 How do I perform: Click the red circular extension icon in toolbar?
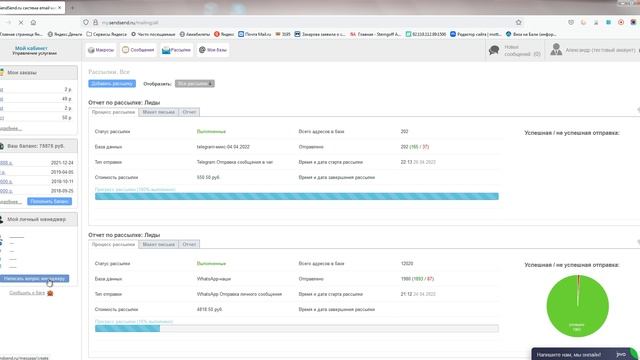pos(621,22)
